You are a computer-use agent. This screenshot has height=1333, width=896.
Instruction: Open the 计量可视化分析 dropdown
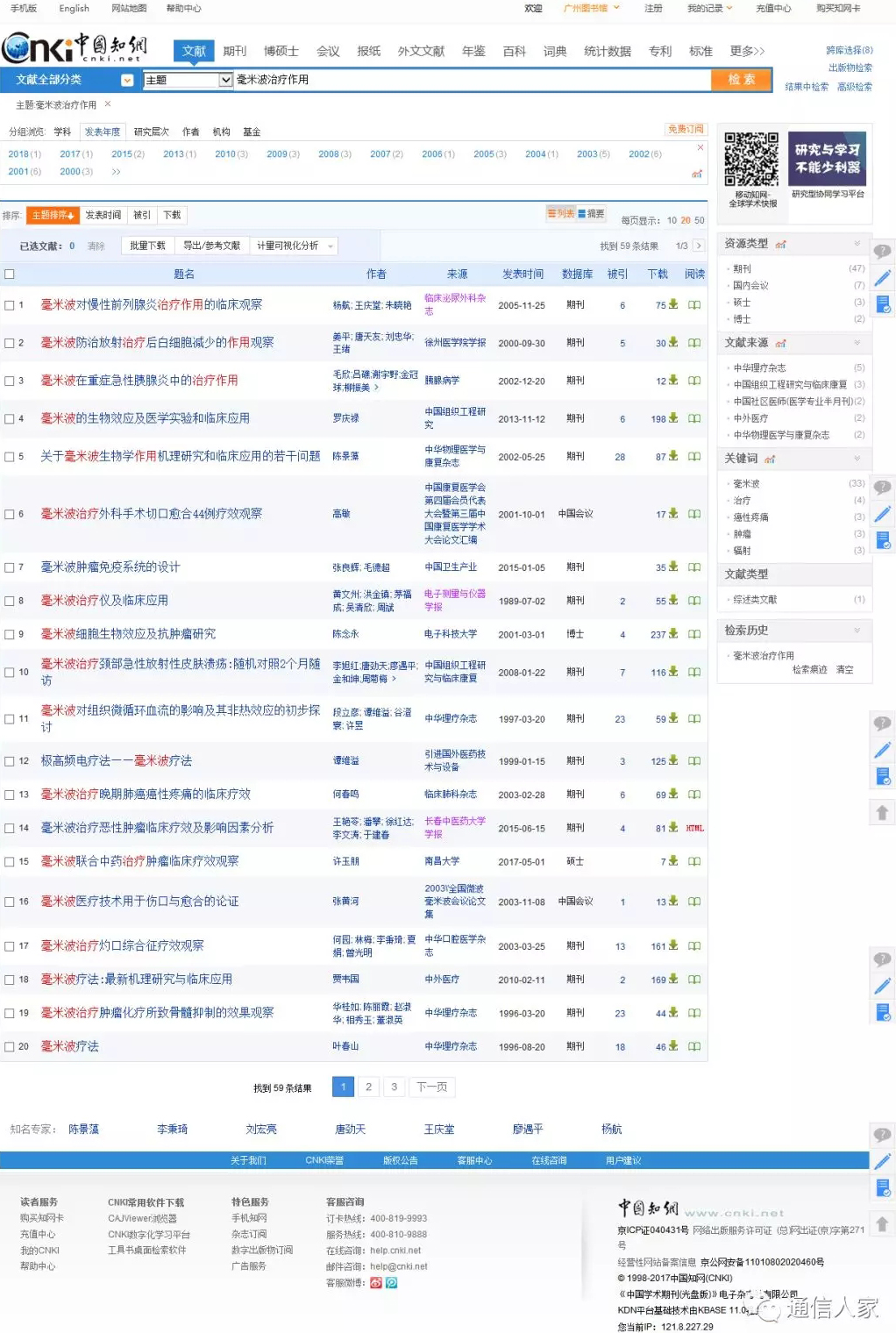[295, 246]
